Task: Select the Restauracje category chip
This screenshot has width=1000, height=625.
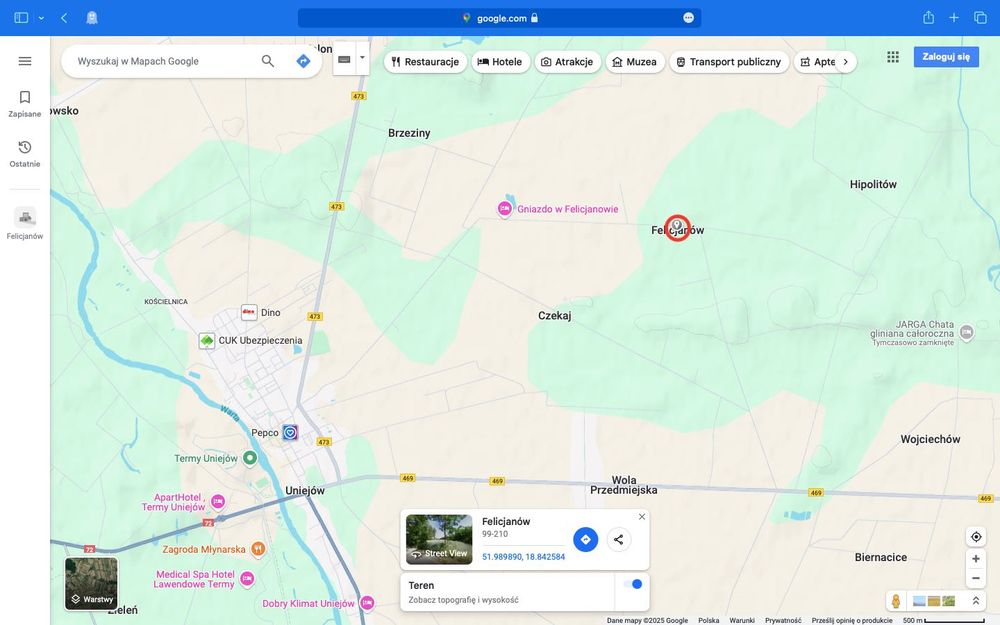Action: (x=425, y=62)
